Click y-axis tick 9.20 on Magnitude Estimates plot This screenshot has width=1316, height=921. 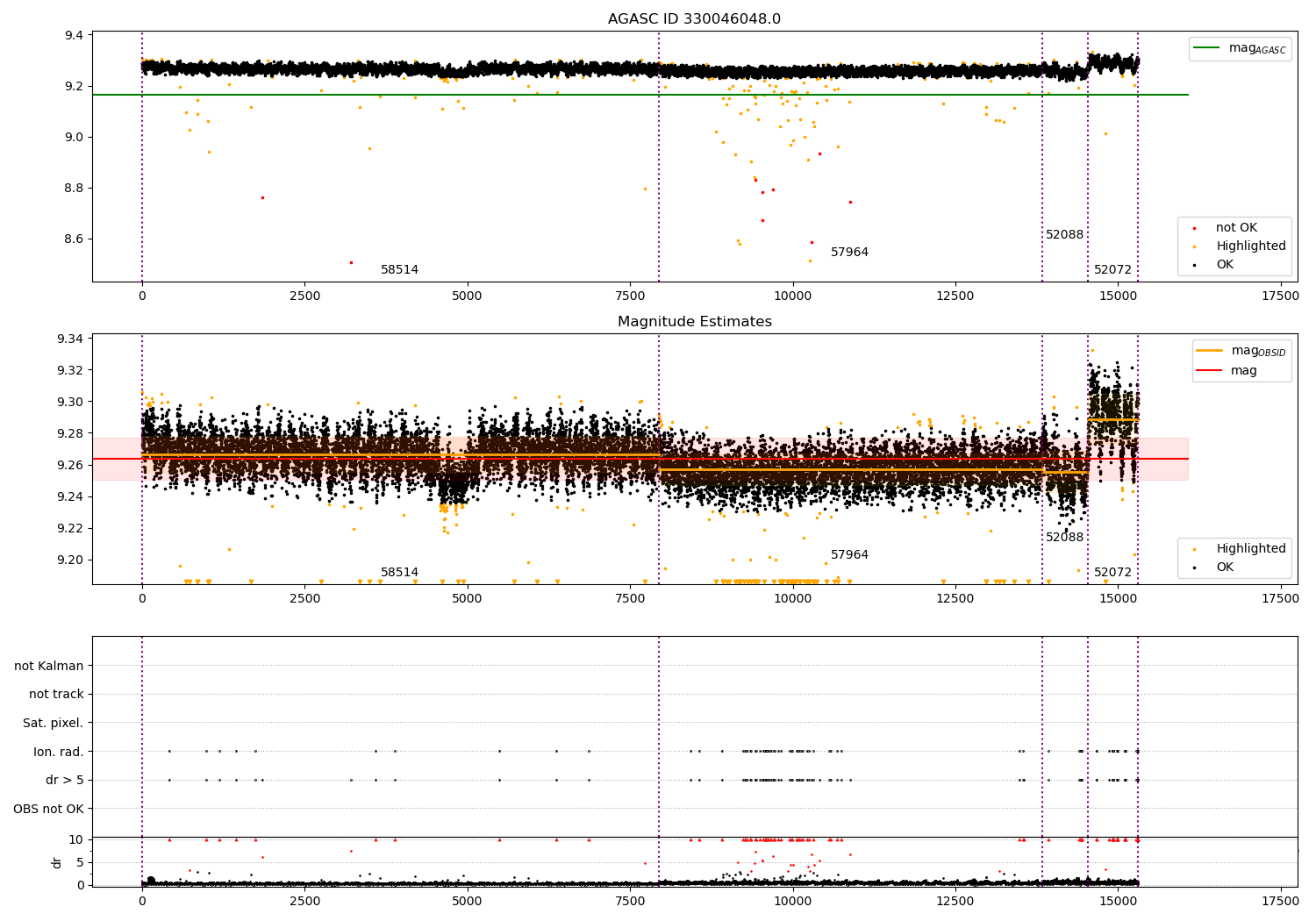tap(69, 560)
